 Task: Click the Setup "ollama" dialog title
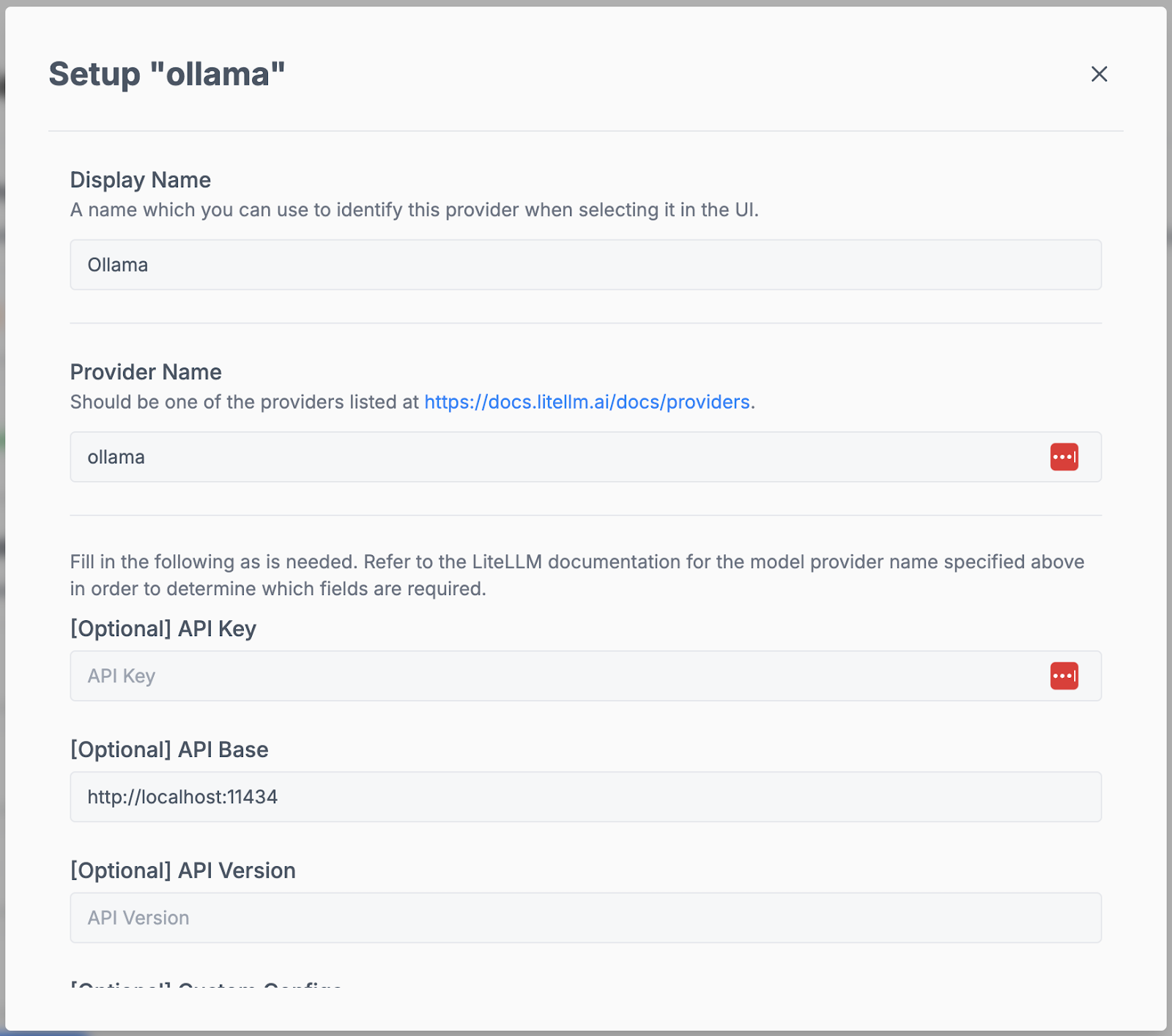pyautogui.click(x=166, y=73)
